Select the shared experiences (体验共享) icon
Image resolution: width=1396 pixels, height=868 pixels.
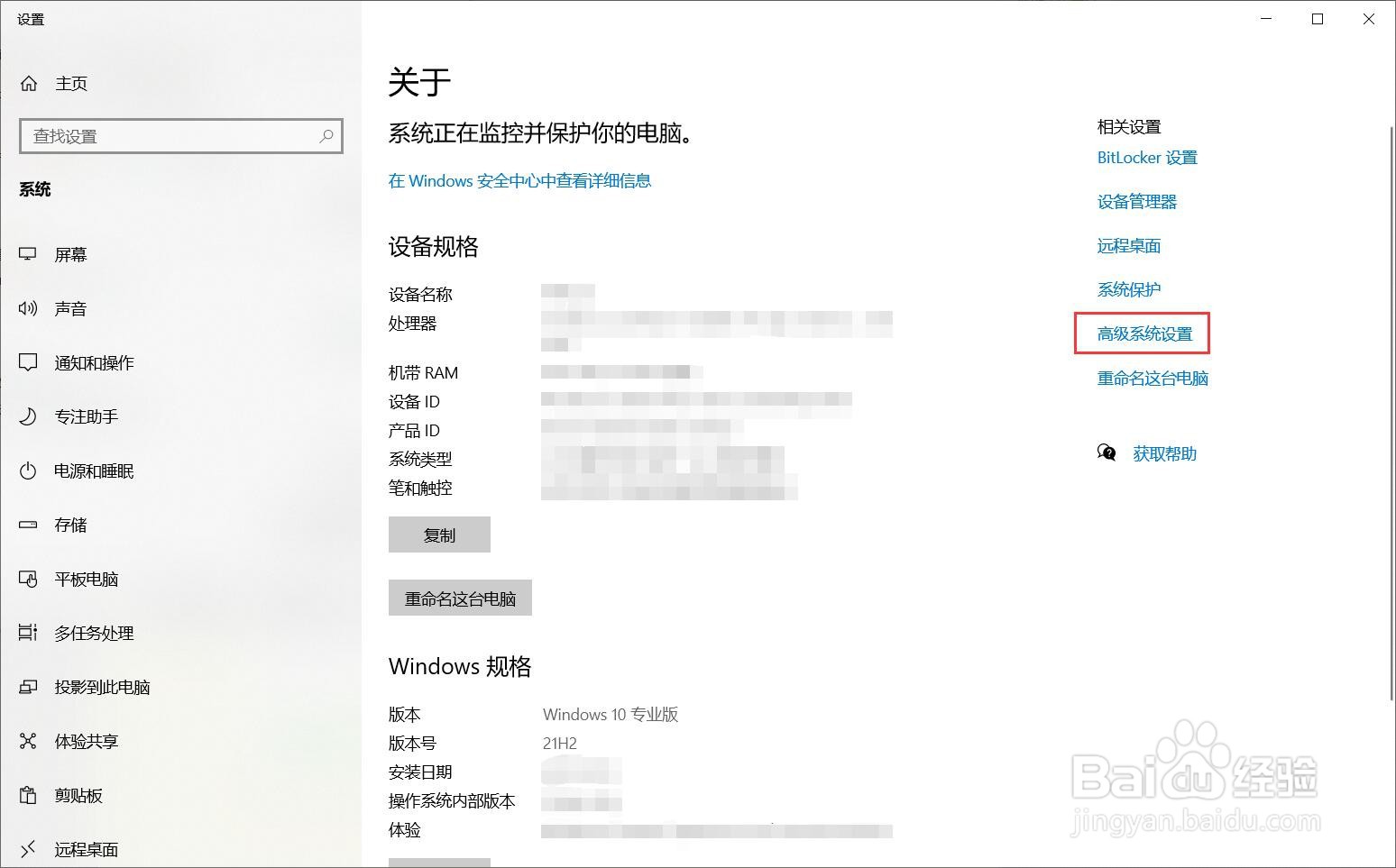(x=28, y=741)
